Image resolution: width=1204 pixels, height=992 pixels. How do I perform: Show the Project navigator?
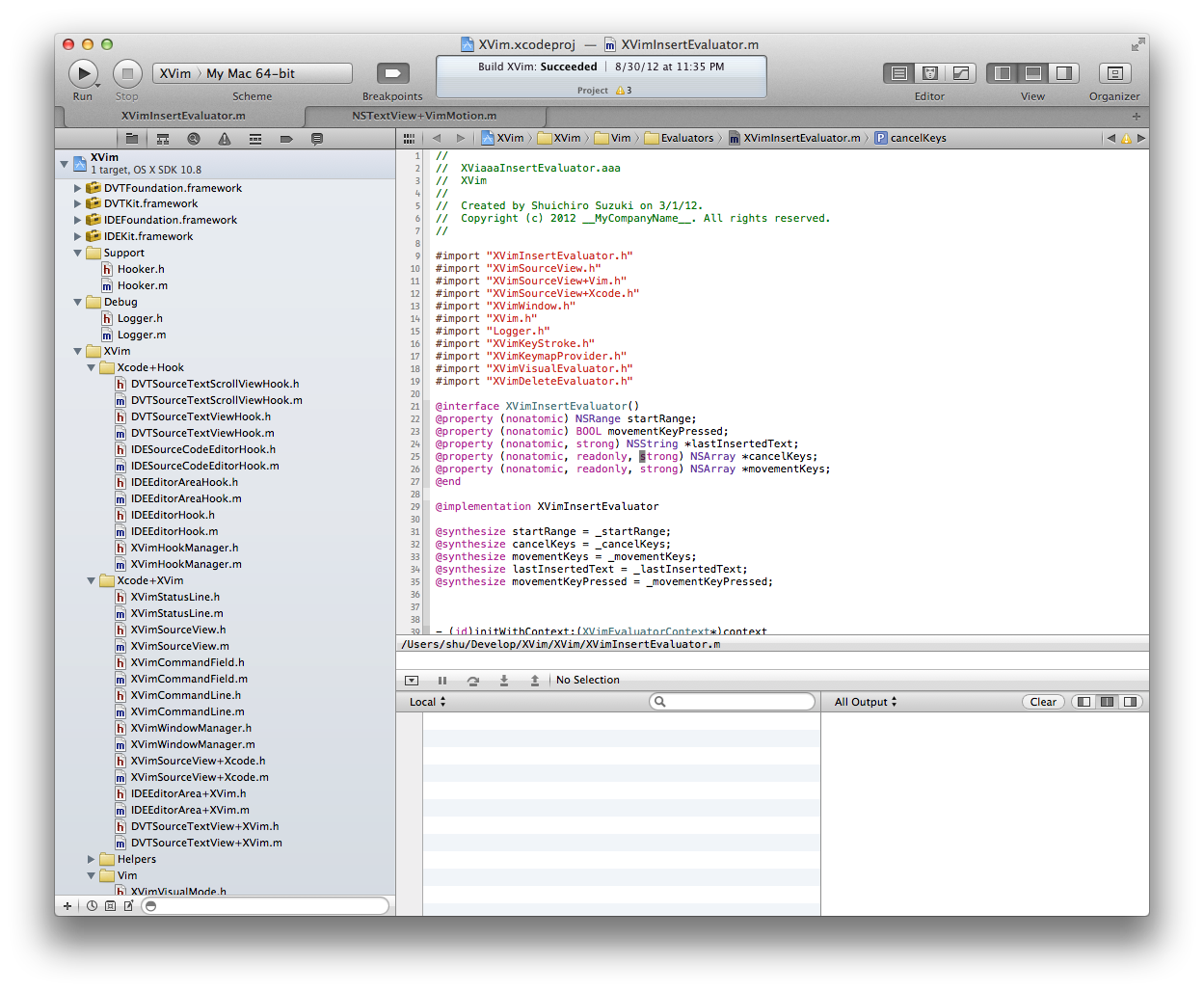click(131, 139)
